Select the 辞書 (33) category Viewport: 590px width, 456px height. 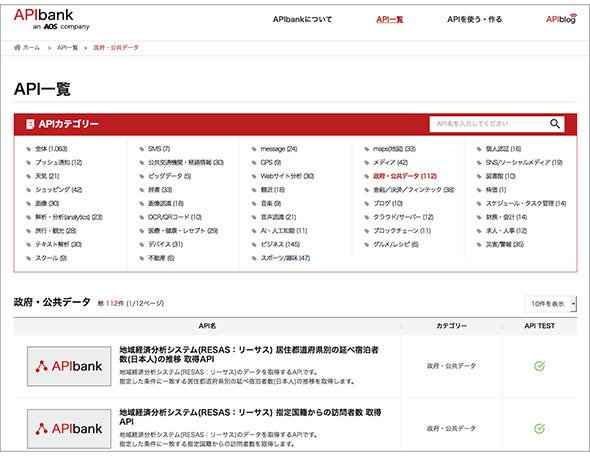click(x=160, y=190)
